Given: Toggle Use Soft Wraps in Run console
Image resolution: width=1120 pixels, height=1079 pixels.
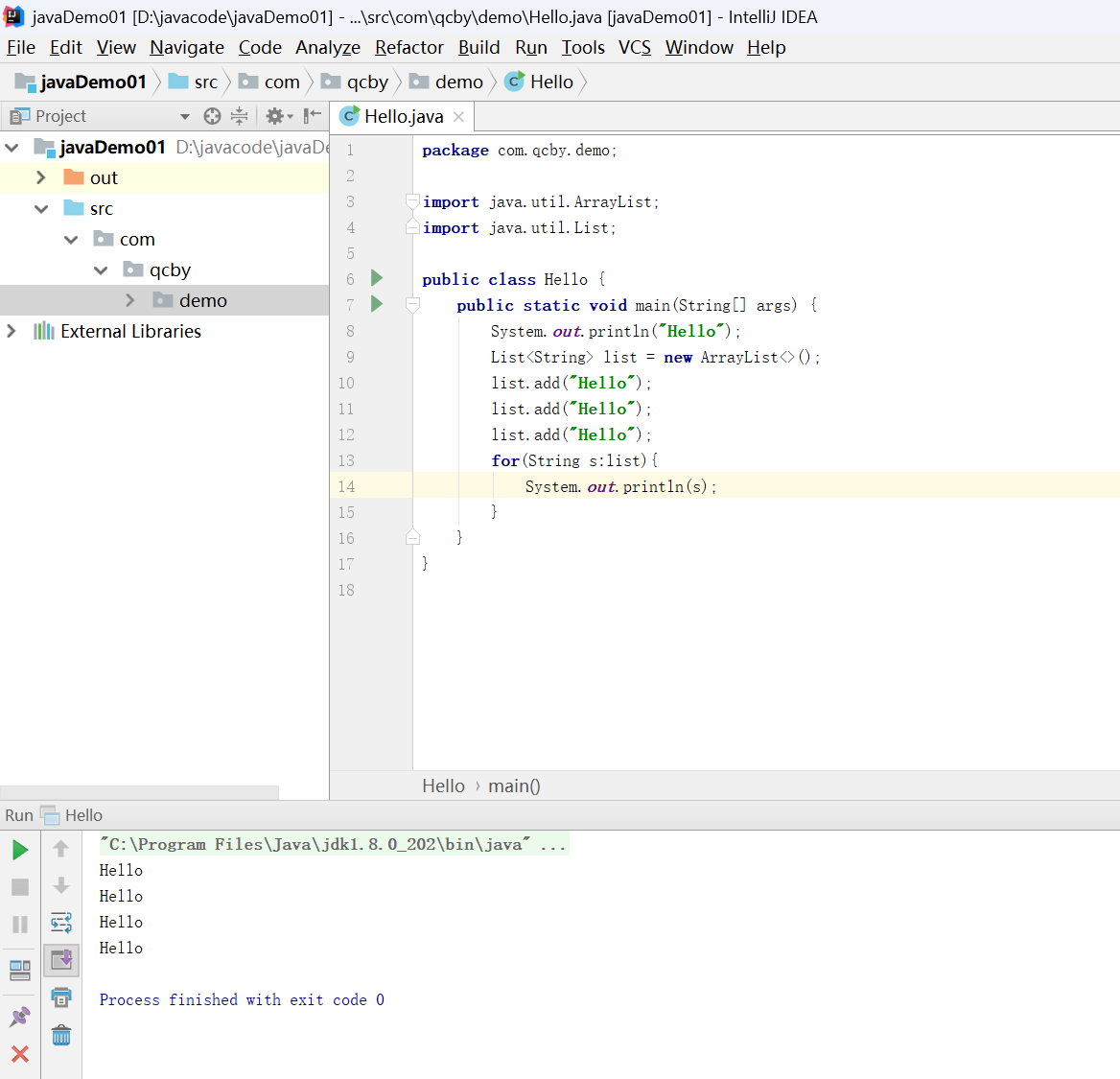Looking at the screenshot, I should tap(61, 923).
